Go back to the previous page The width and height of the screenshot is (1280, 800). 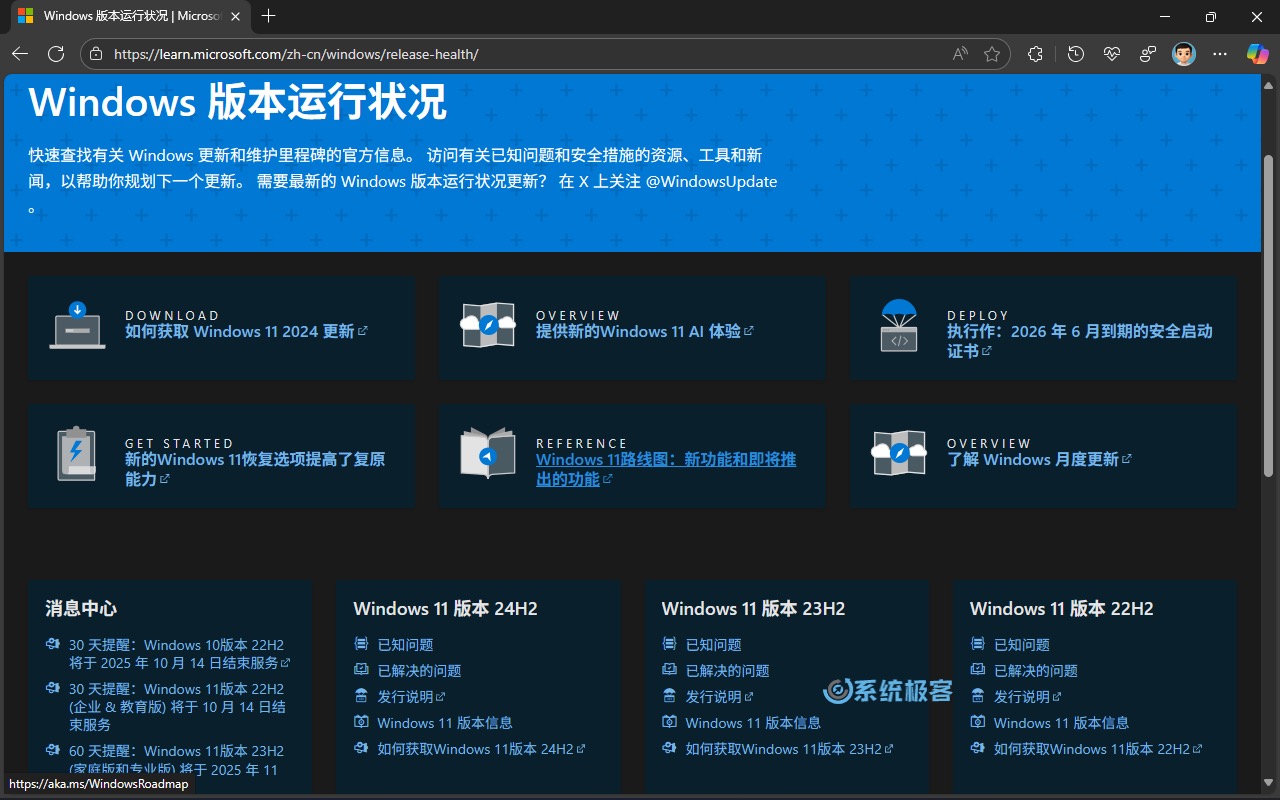(x=20, y=54)
